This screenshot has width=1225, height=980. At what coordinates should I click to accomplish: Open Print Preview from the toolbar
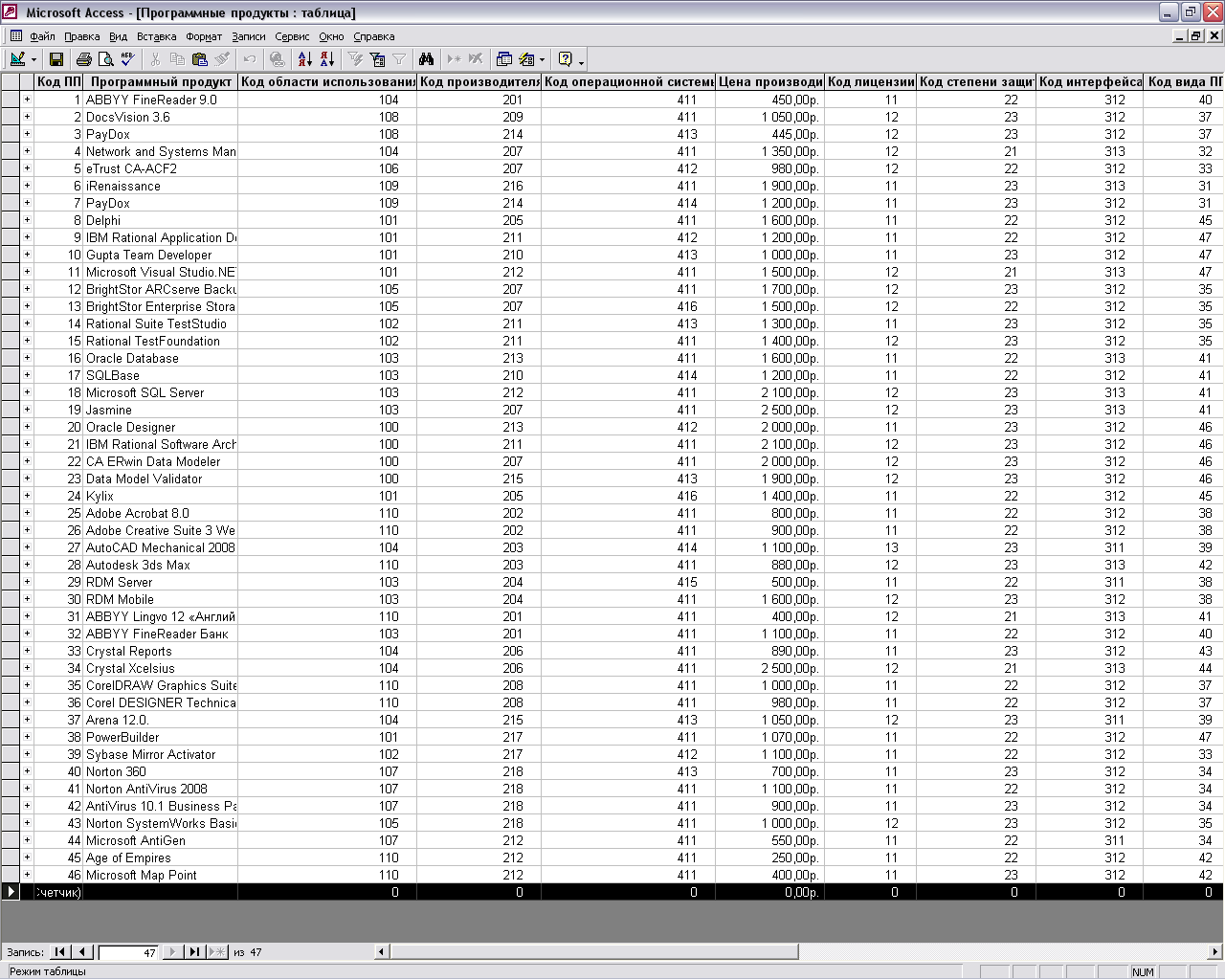105,59
